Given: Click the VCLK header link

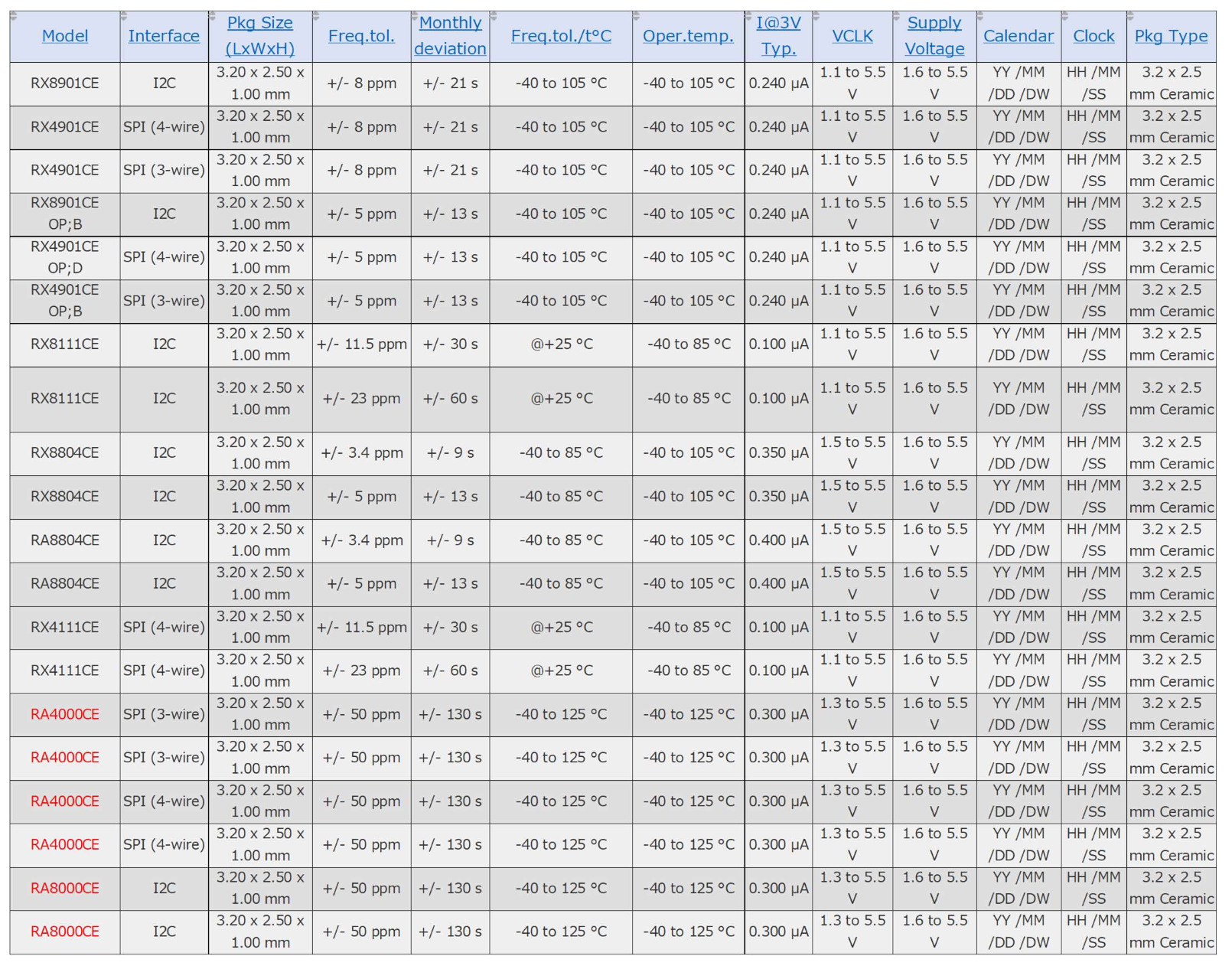Looking at the screenshot, I should pyautogui.click(x=852, y=36).
